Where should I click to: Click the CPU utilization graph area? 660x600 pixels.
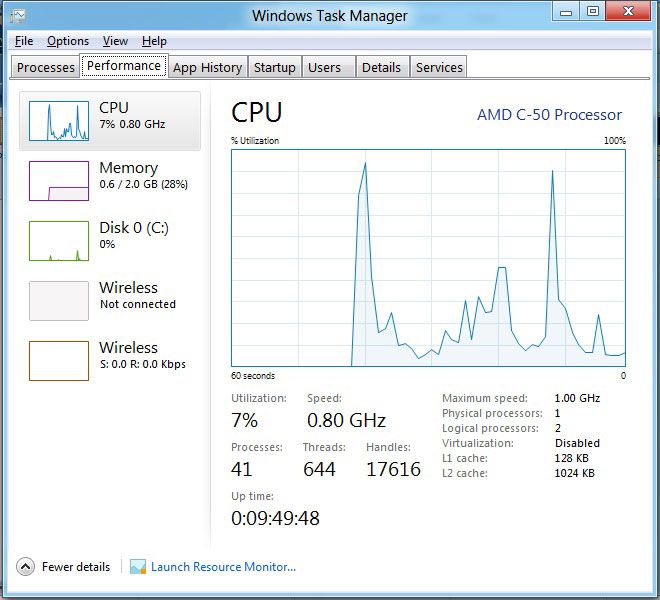tap(428, 258)
